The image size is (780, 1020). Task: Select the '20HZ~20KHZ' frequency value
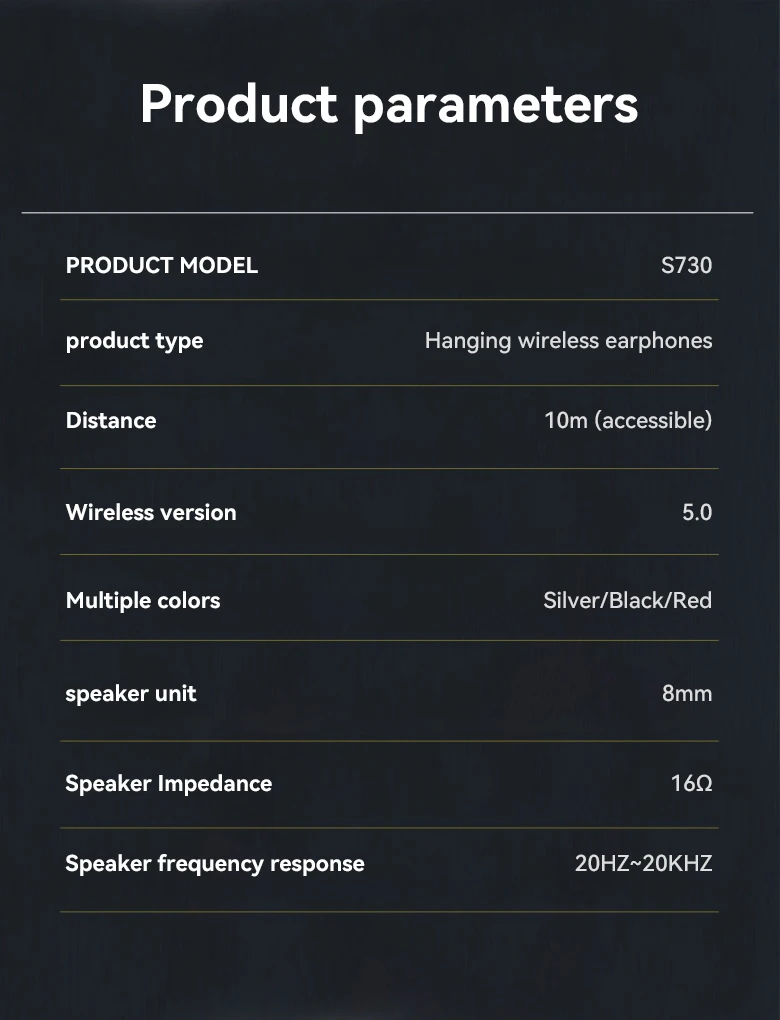pyautogui.click(x=643, y=864)
